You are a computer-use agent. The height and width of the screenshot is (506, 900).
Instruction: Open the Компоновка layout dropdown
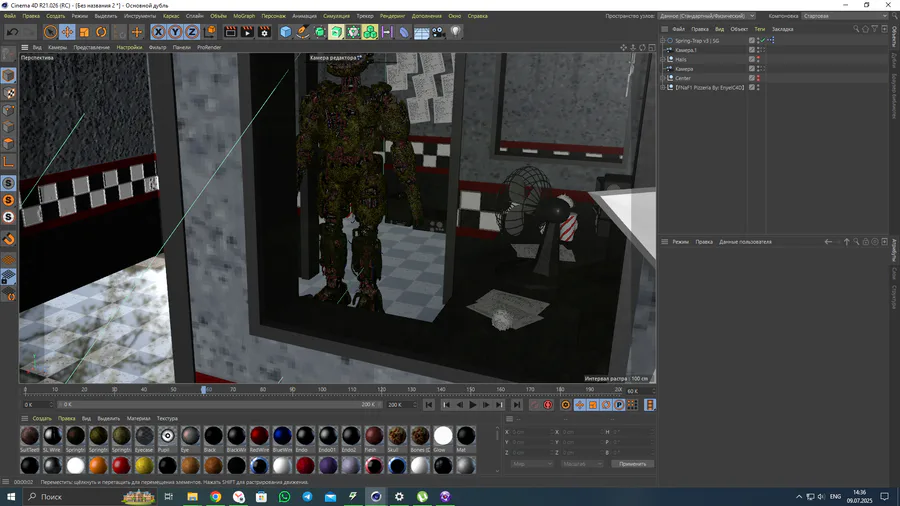tap(845, 16)
